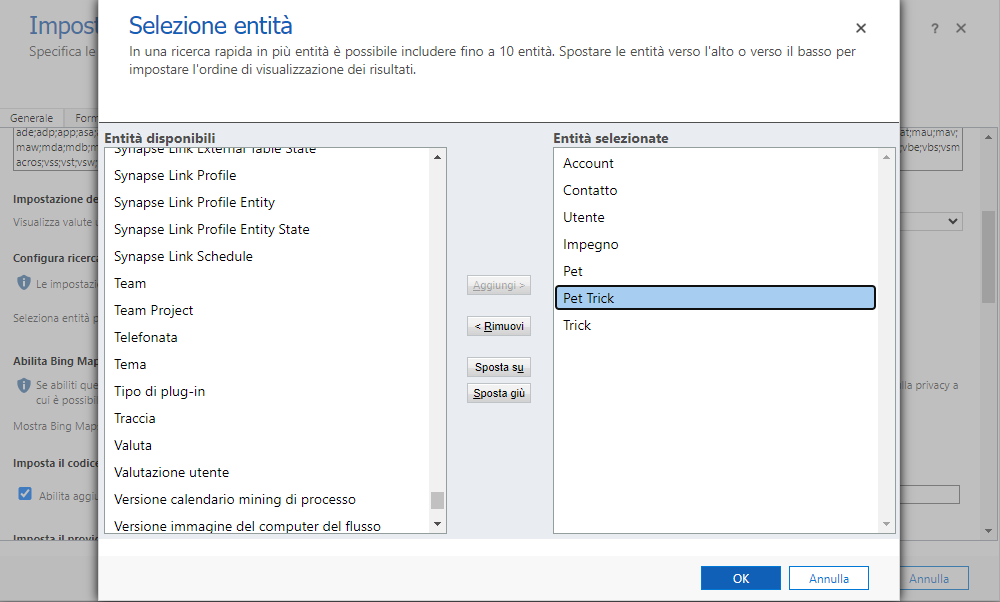
Task: Confirm entity selection with OK
Action: [740, 577]
